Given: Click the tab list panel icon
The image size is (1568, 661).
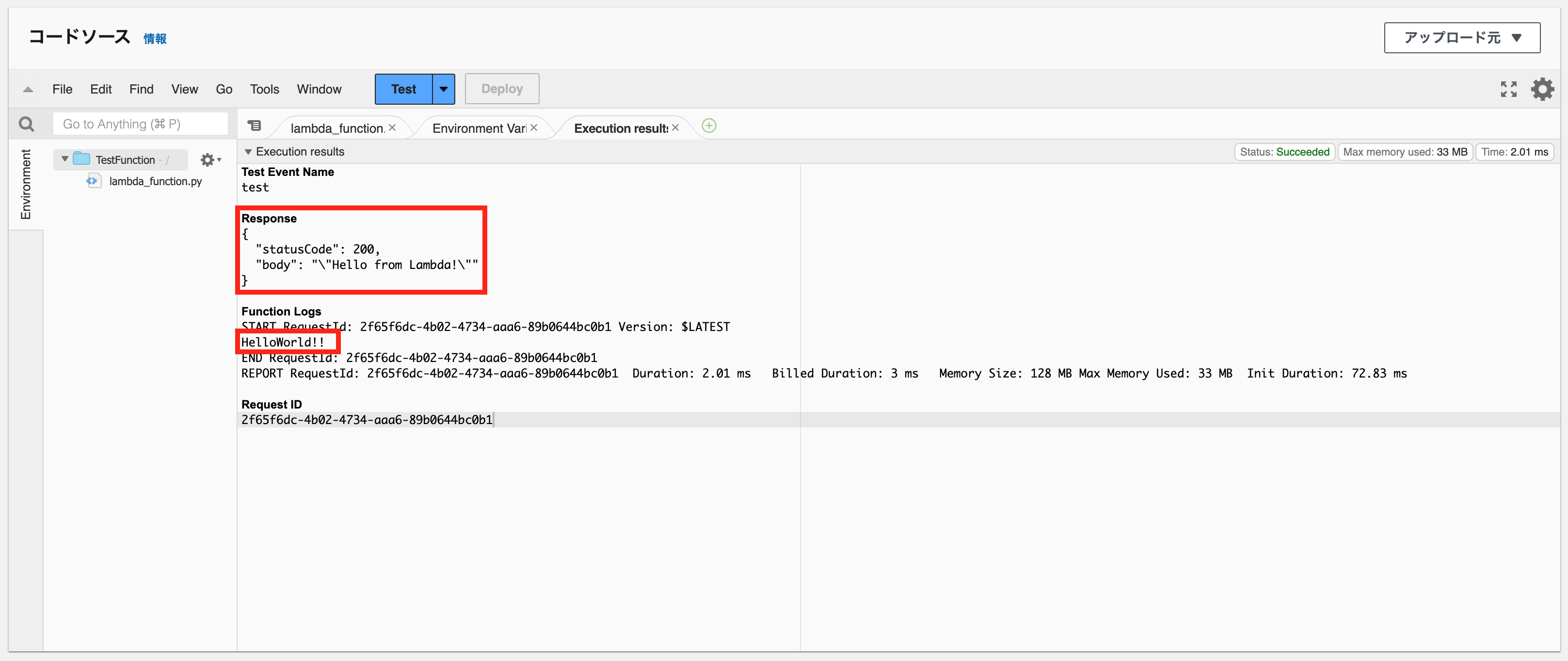Looking at the screenshot, I should click(255, 126).
